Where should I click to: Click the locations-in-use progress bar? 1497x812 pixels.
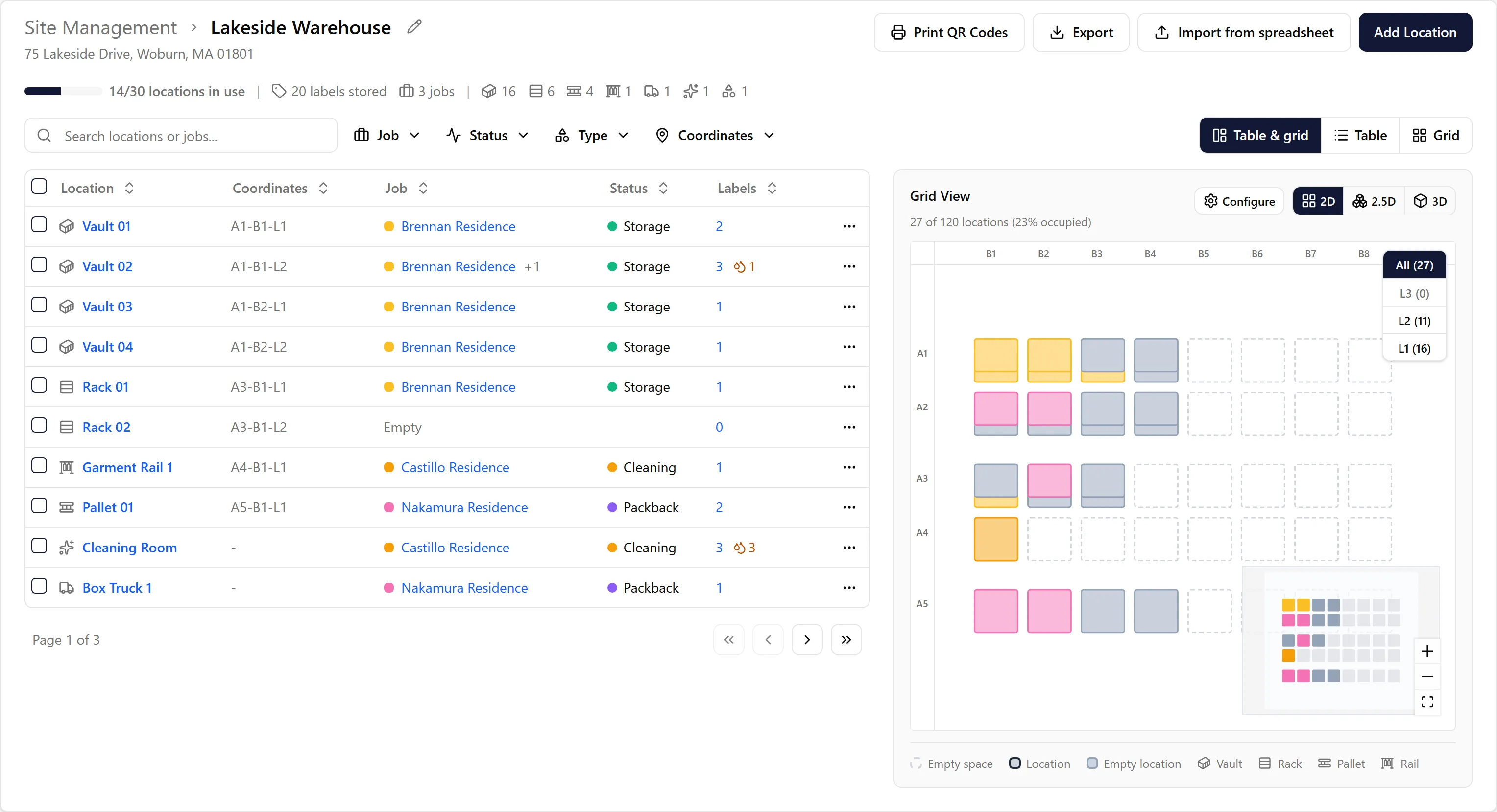pyautogui.click(x=63, y=91)
